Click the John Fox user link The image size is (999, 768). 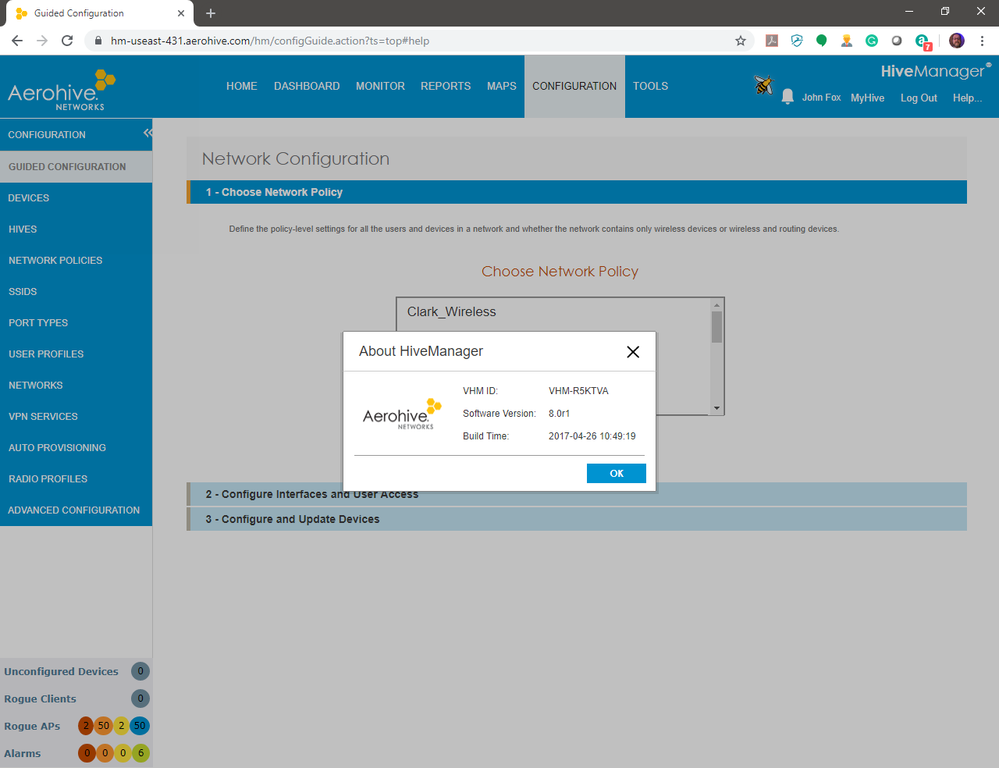pyautogui.click(x=821, y=98)
